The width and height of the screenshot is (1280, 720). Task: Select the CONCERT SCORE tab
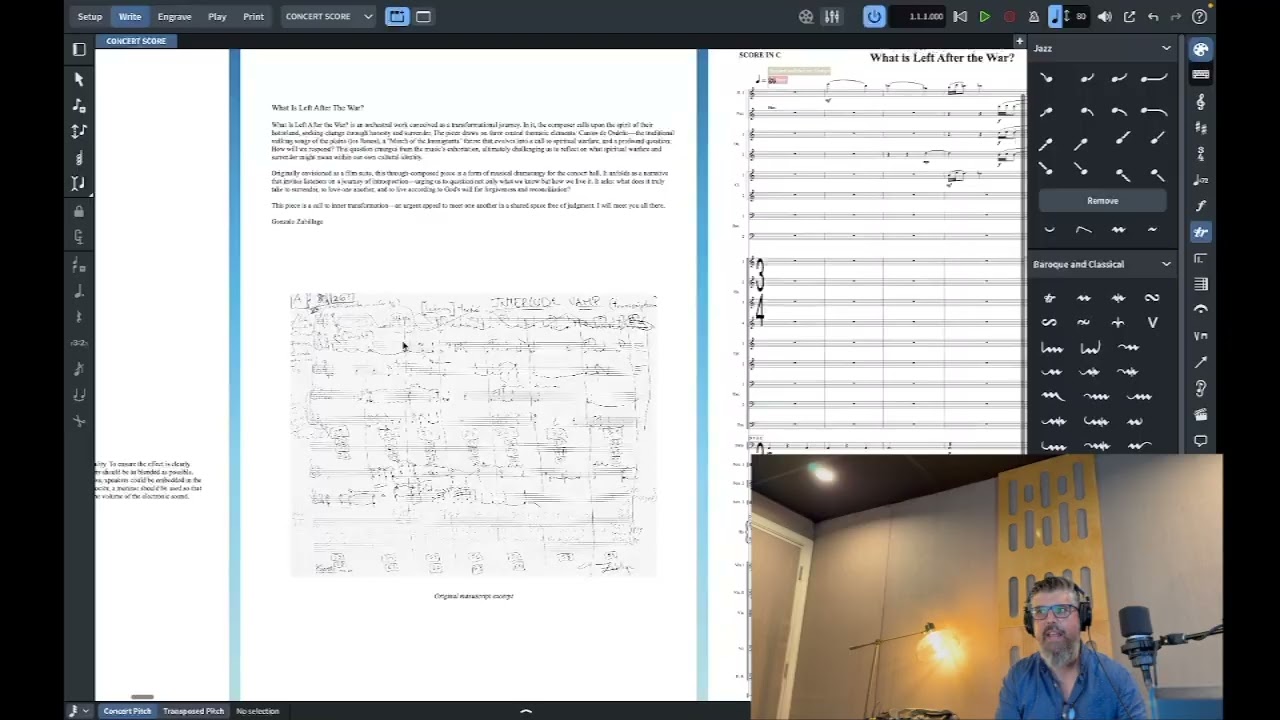(136, 41)
